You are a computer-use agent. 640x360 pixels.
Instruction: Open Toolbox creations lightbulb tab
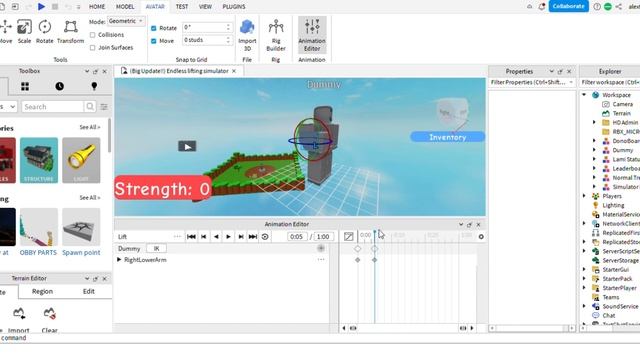[x=94, y=86]
